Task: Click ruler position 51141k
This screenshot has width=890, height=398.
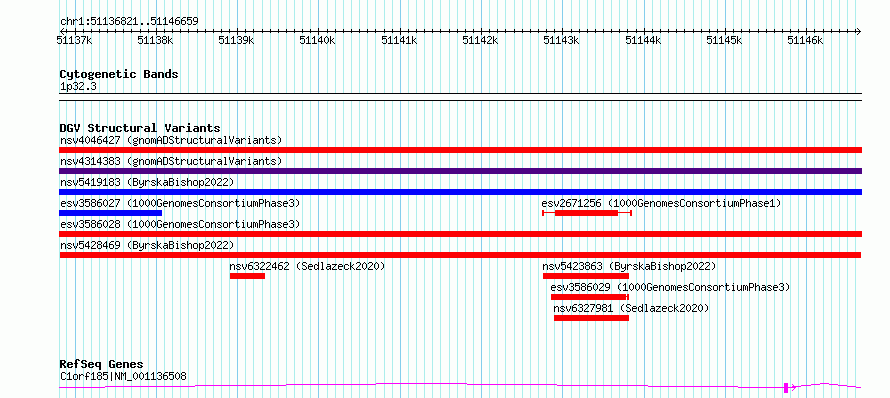Action: pyautogui.click(x=400, y=40)
